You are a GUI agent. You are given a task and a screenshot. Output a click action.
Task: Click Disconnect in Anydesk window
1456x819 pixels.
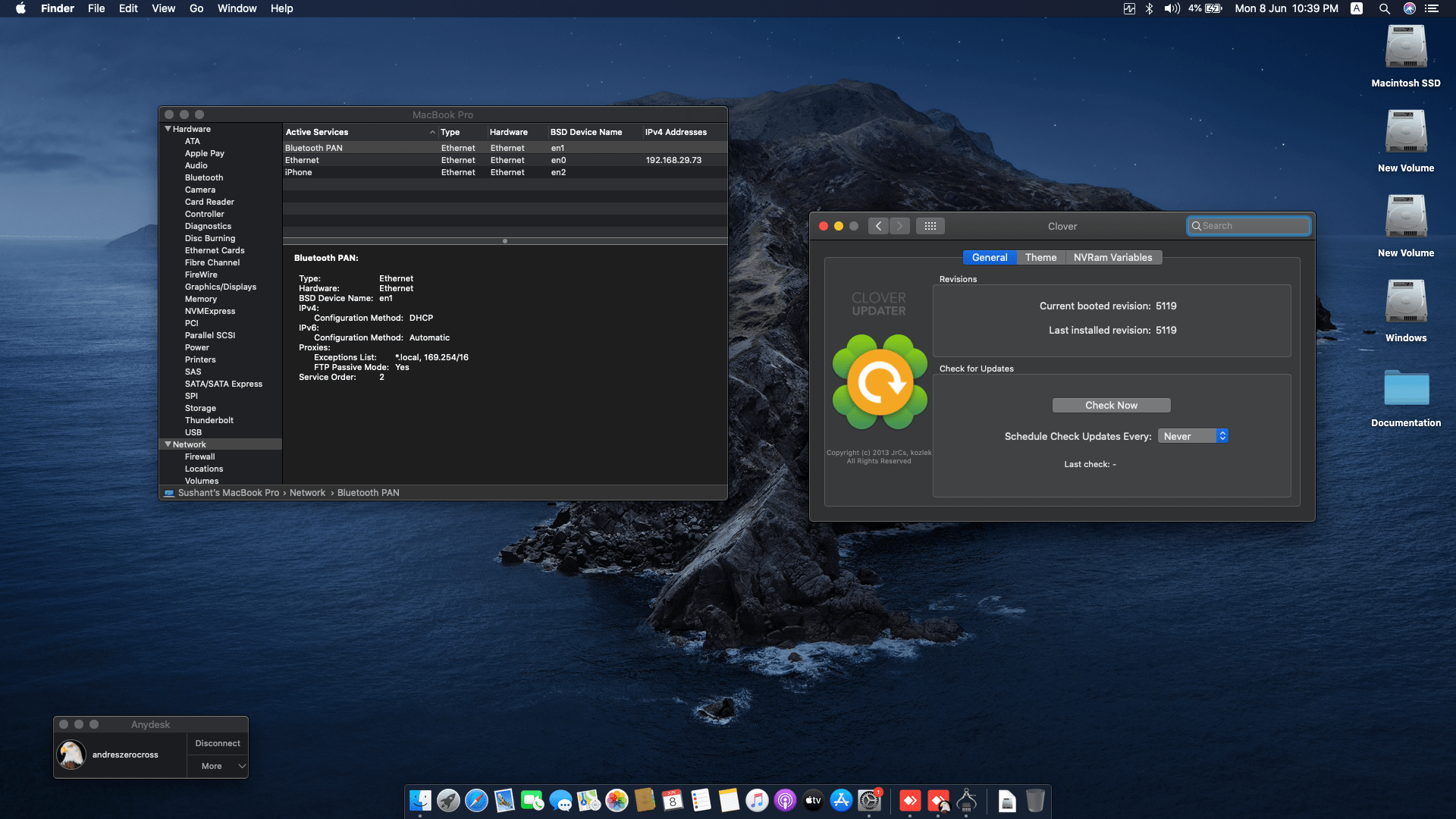coord(218,743)
